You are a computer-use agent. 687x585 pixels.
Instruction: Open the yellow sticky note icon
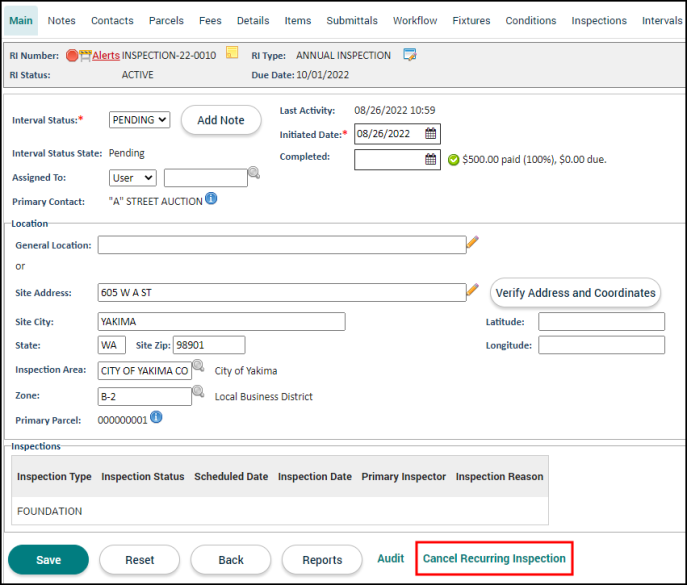click(232, 53)
